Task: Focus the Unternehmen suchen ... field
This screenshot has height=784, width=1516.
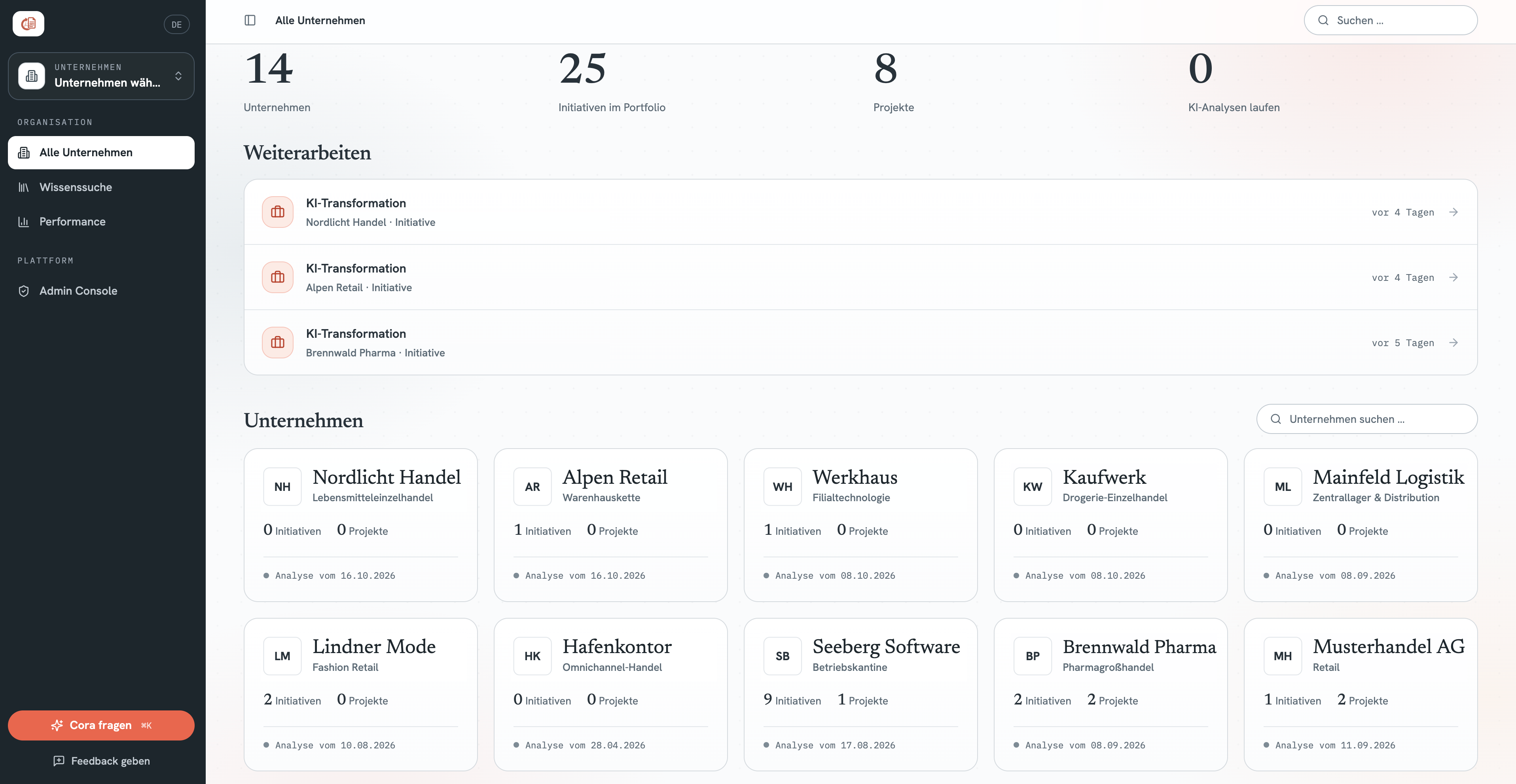Action: pyautogui.click(x=1367, y=419)
